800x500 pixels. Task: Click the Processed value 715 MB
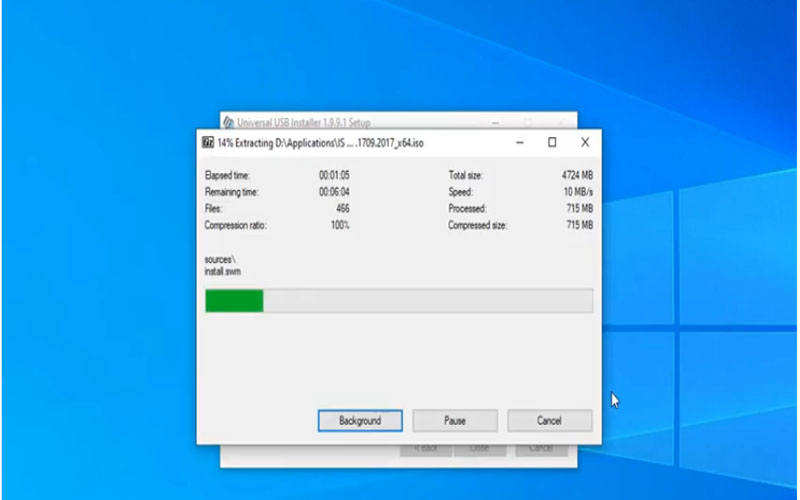(x=580, y=208)
